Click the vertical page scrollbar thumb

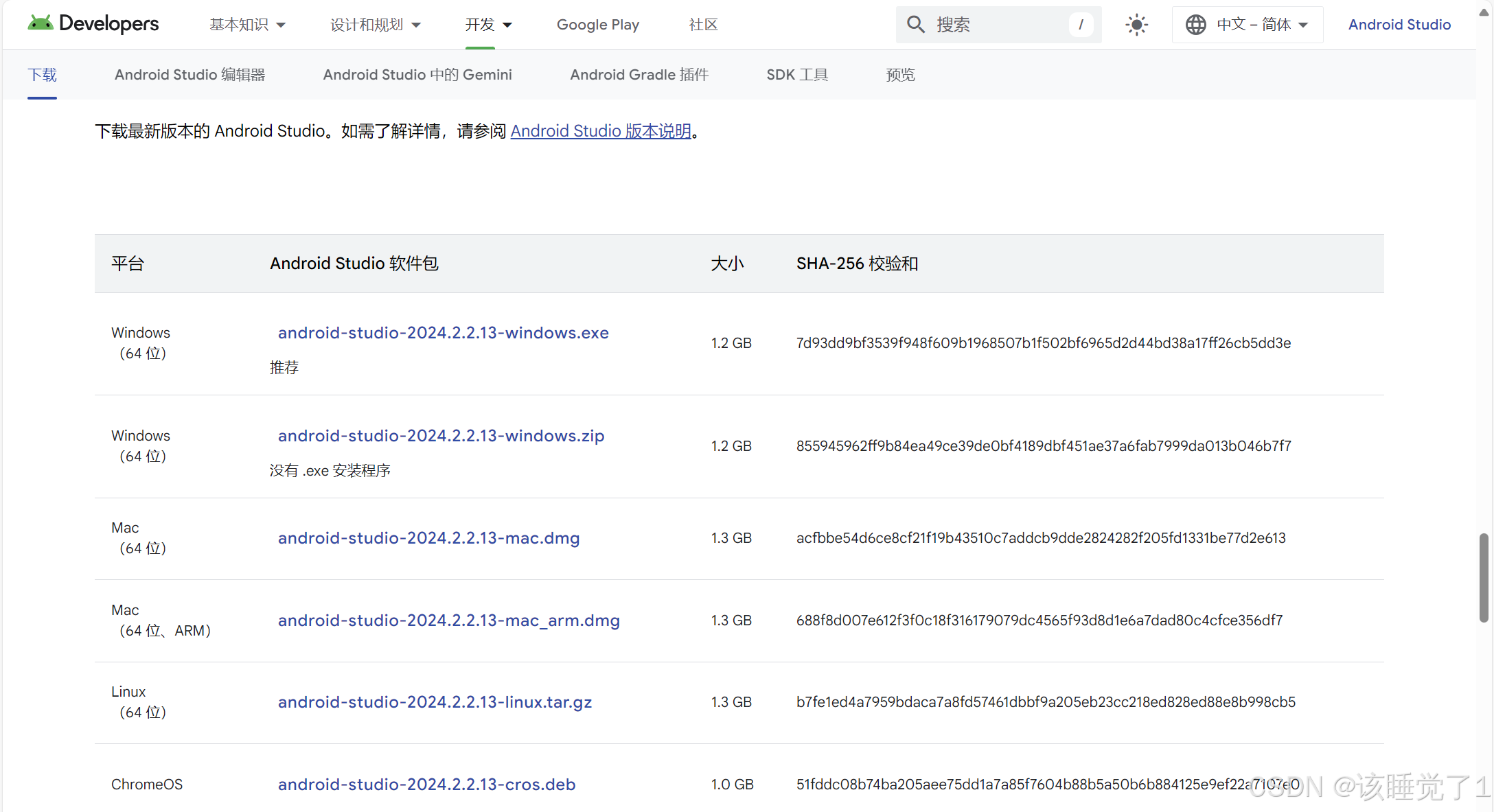click(x=1483, y=577)
